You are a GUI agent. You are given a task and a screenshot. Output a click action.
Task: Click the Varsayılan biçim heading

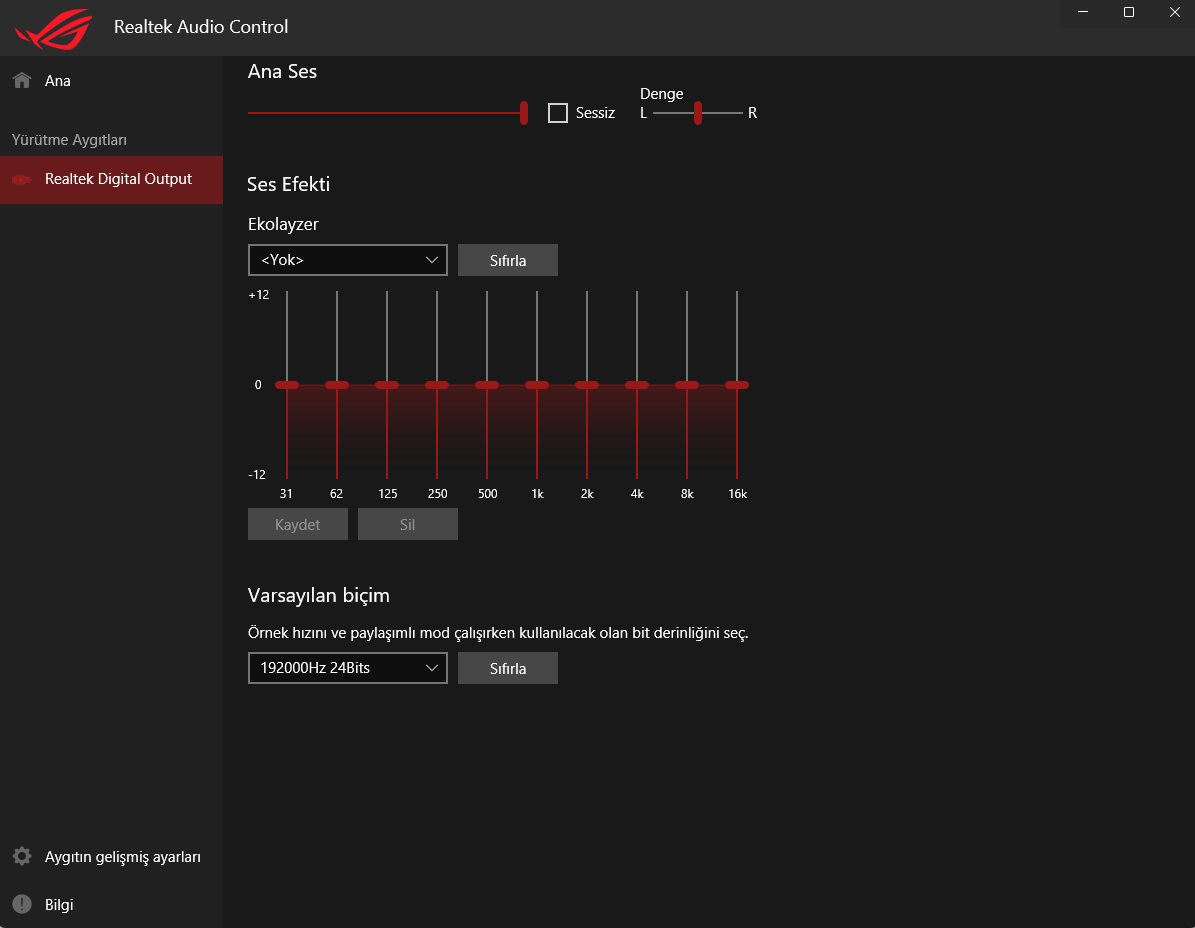click(319, 595)
